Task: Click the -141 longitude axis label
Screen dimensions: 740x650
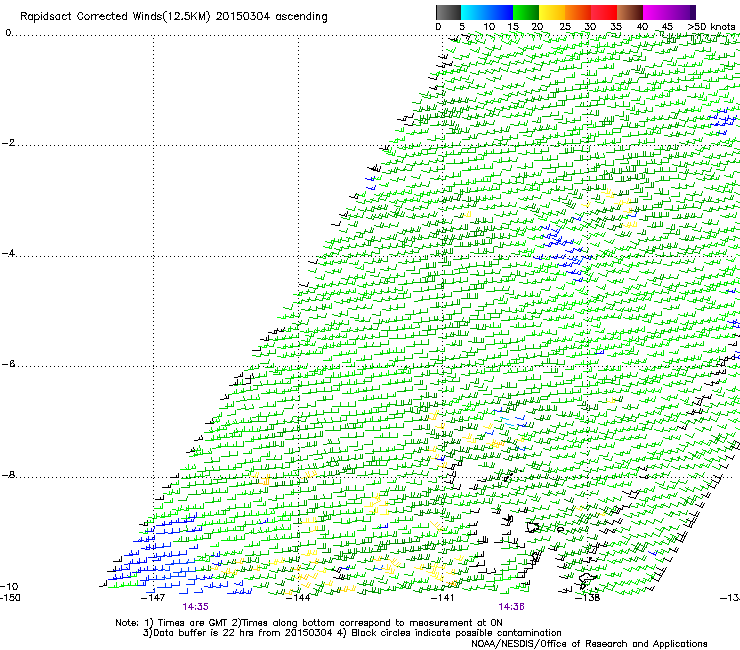Action: 443,598
